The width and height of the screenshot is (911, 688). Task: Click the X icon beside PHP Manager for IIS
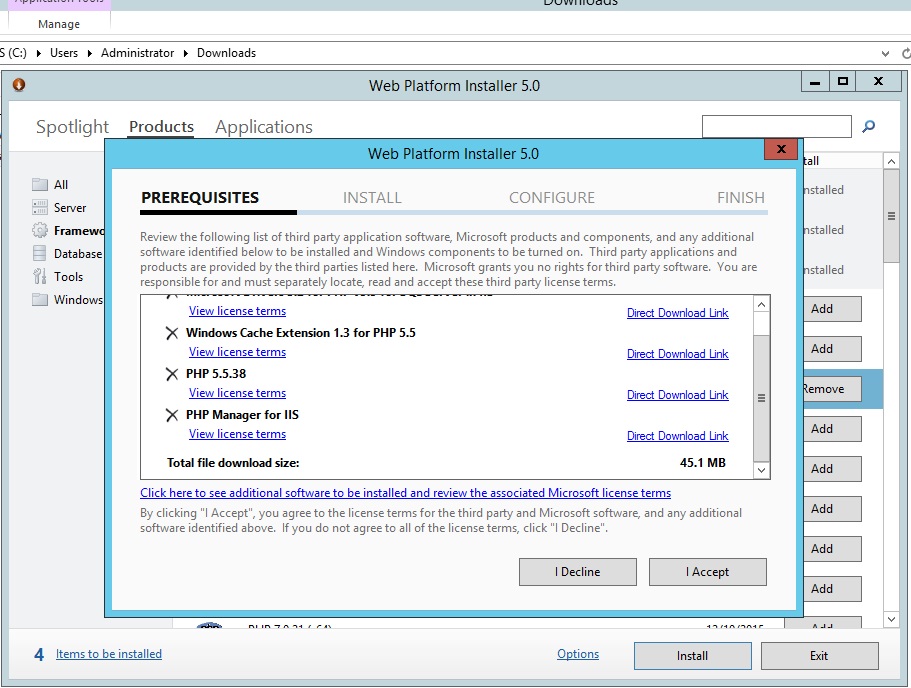click(172, 415)
